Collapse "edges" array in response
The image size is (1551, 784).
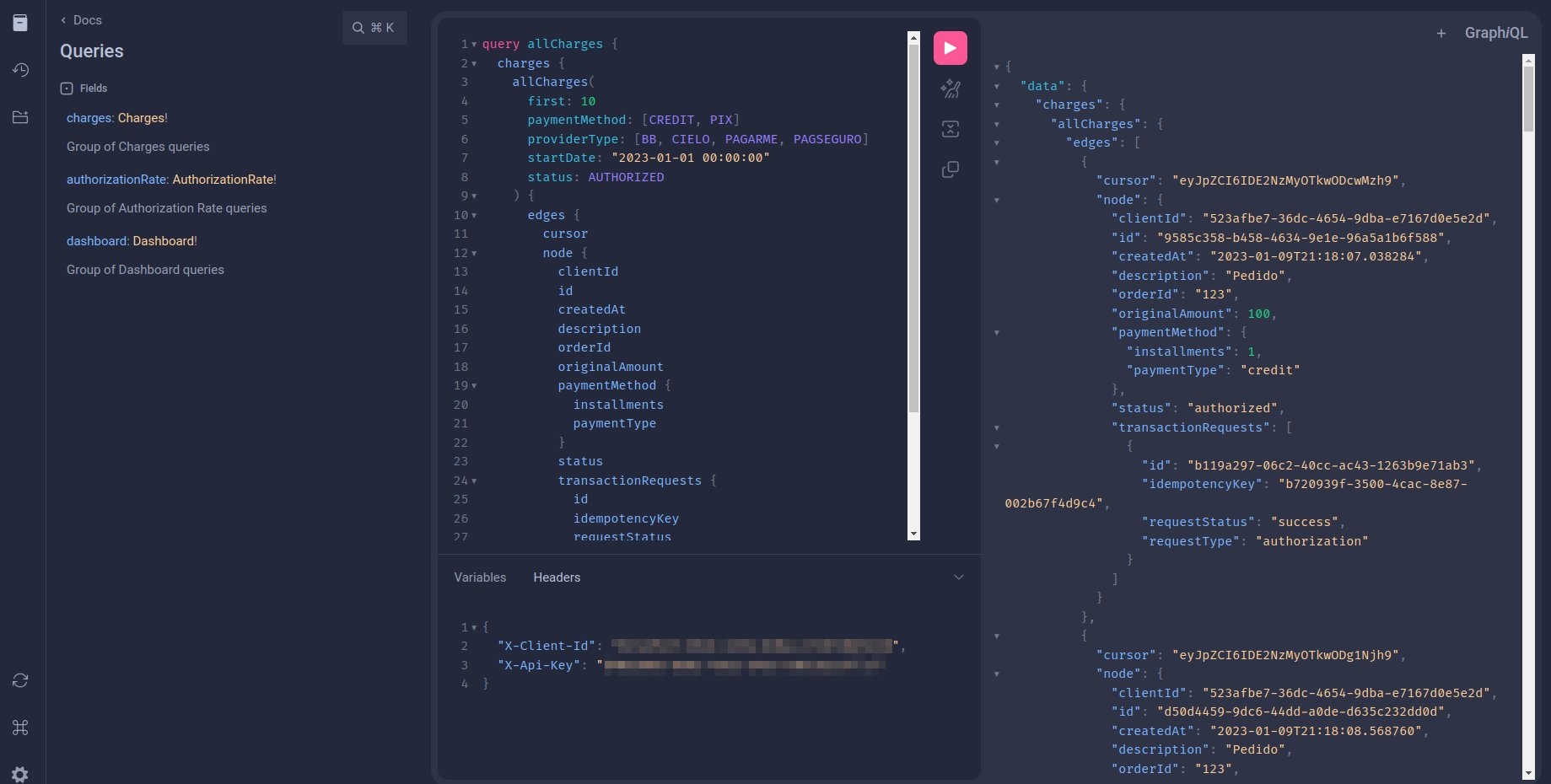[x=997, y=143]
